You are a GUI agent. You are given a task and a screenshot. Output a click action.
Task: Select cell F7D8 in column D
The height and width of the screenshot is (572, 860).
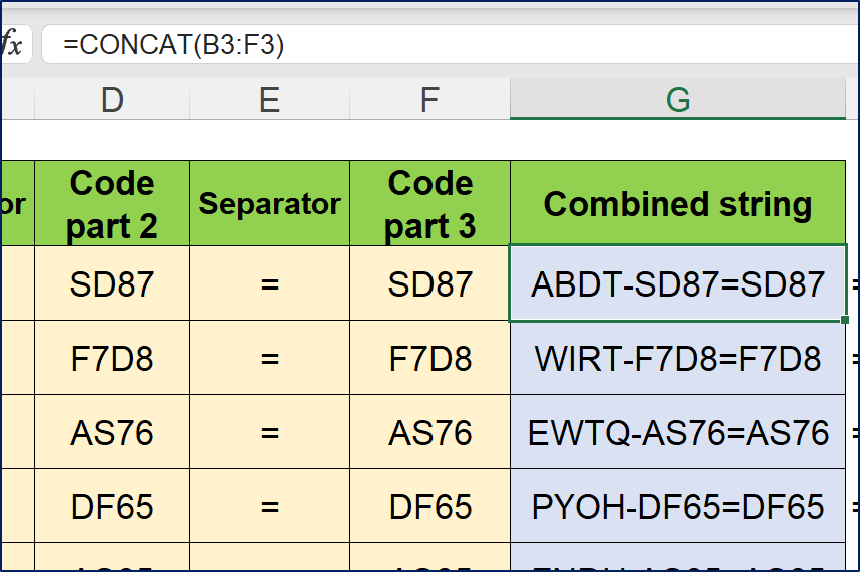click(112, 358)
